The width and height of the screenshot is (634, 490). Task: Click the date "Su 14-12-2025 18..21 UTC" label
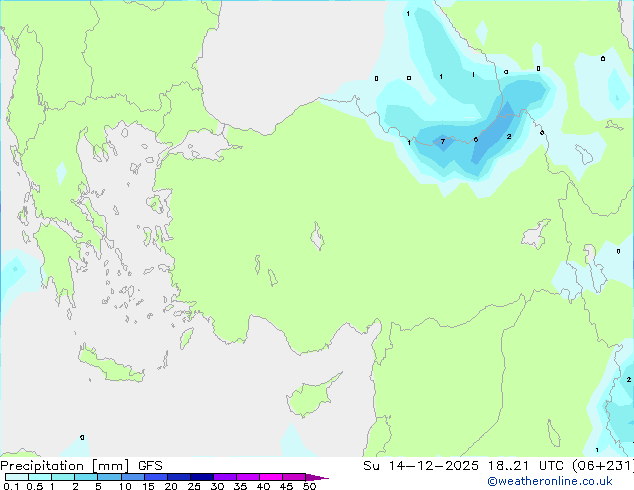[x=463, y=466]
